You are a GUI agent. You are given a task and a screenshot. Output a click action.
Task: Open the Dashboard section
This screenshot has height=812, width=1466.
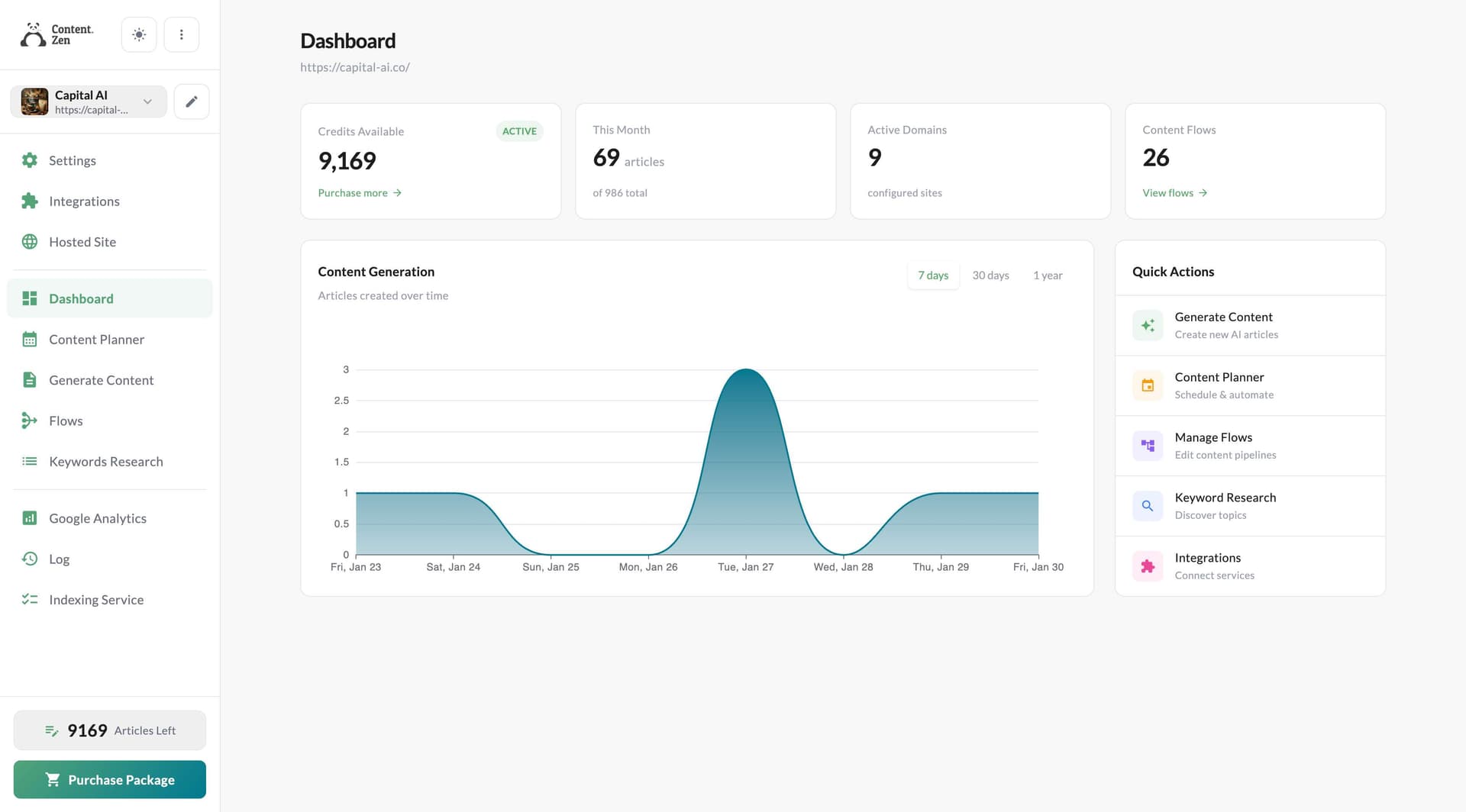(x=81, y=298)
